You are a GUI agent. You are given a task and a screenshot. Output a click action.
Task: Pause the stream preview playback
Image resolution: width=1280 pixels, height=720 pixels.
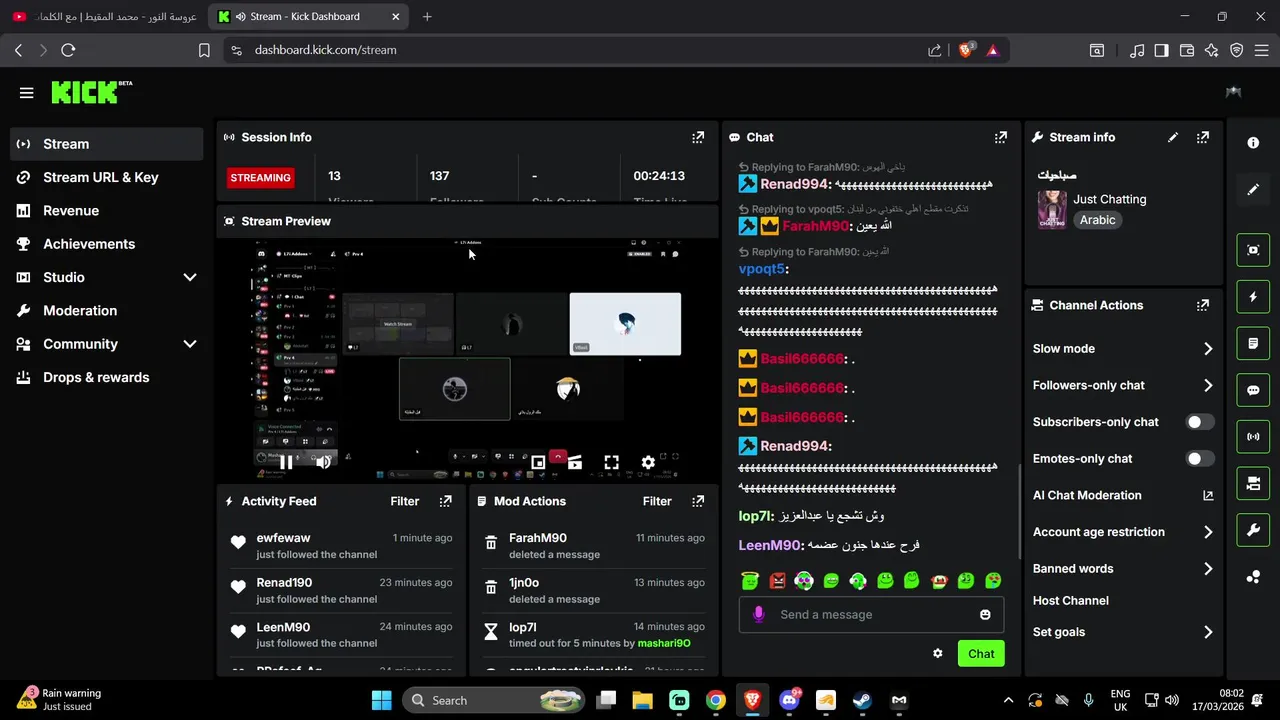(x=286, y=462)
